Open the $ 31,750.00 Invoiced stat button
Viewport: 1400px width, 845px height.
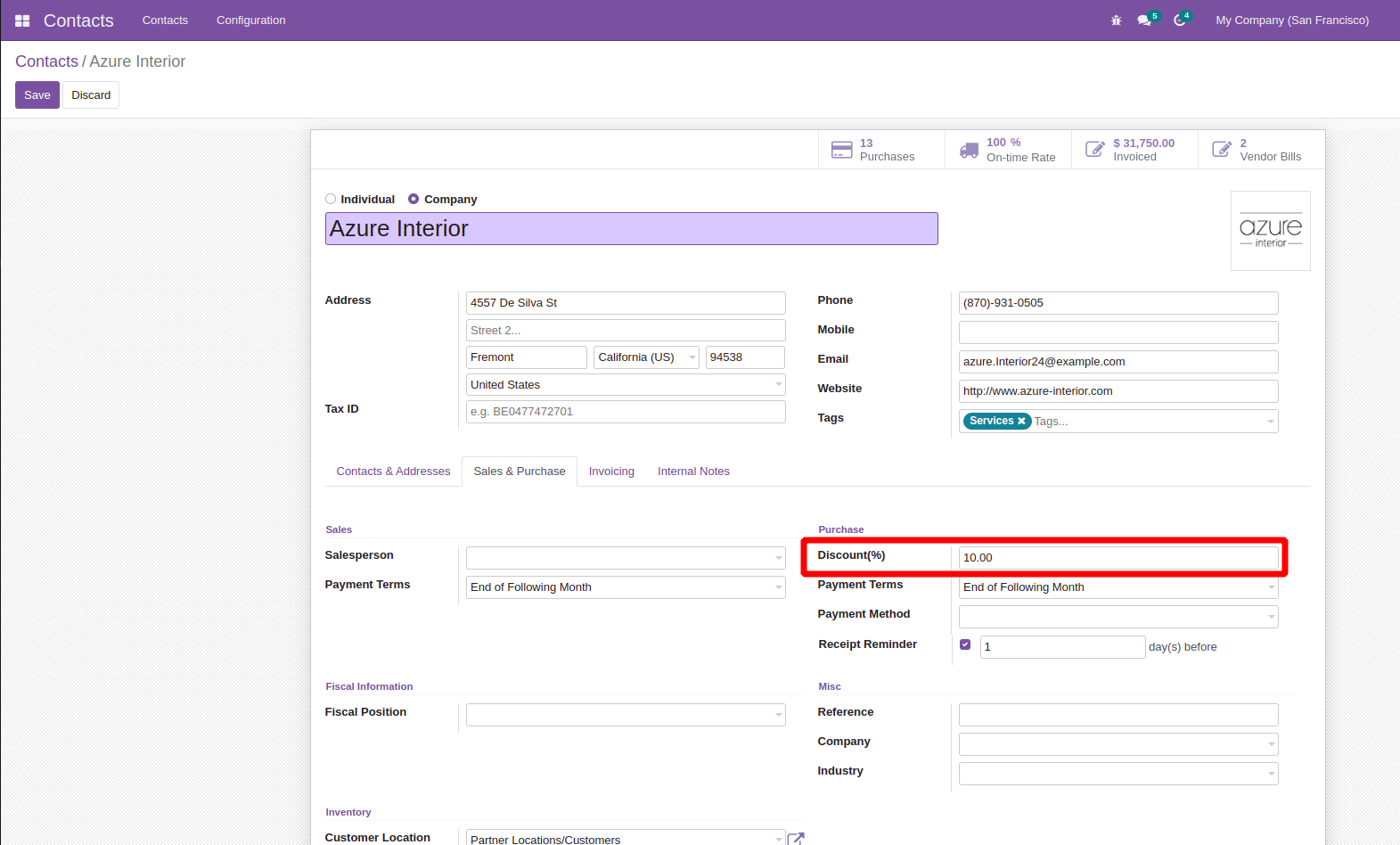(1134, 150)
